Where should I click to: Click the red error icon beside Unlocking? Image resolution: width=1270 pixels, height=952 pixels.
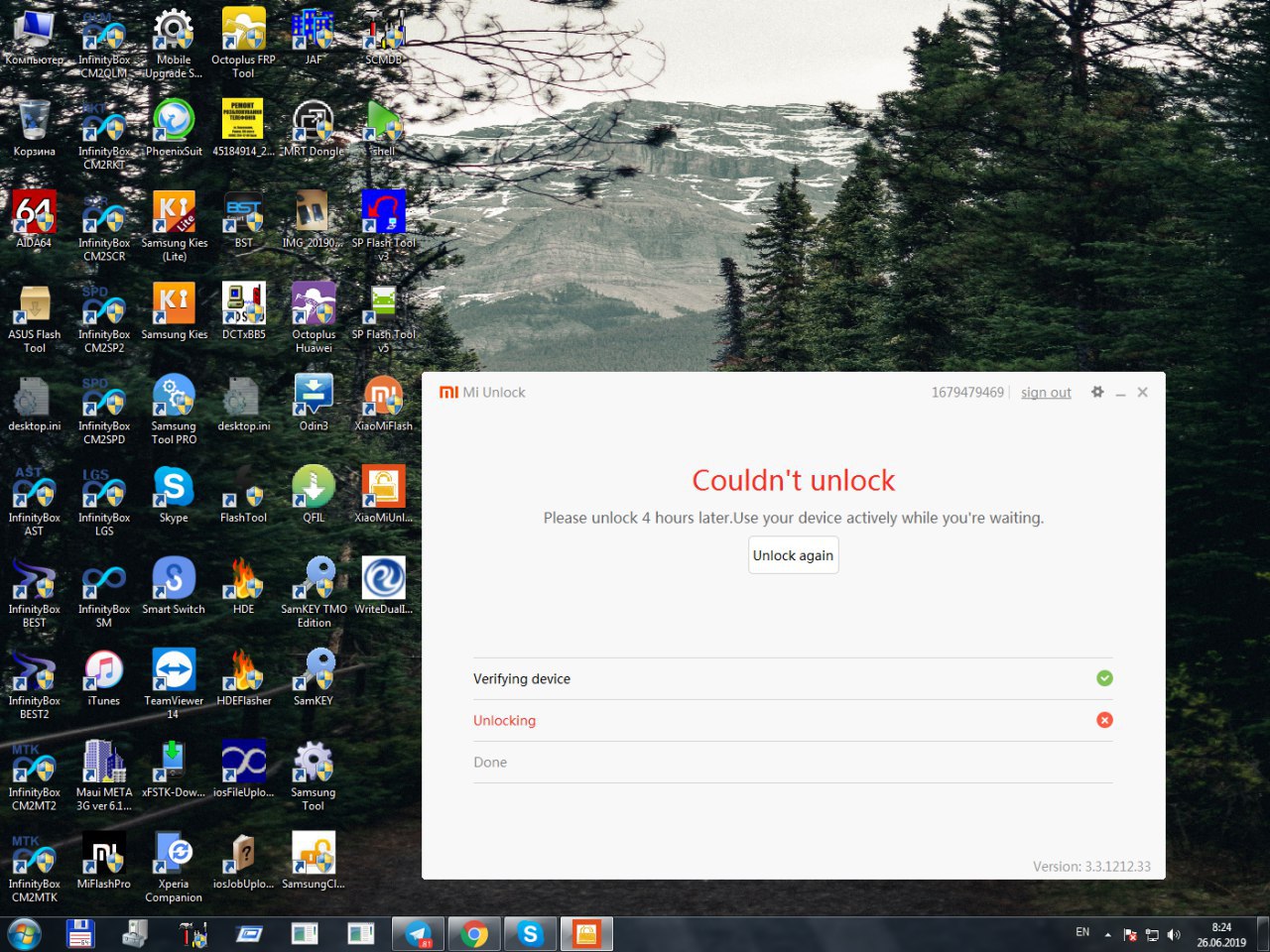pyautogui.click(x=1104, y=720)
